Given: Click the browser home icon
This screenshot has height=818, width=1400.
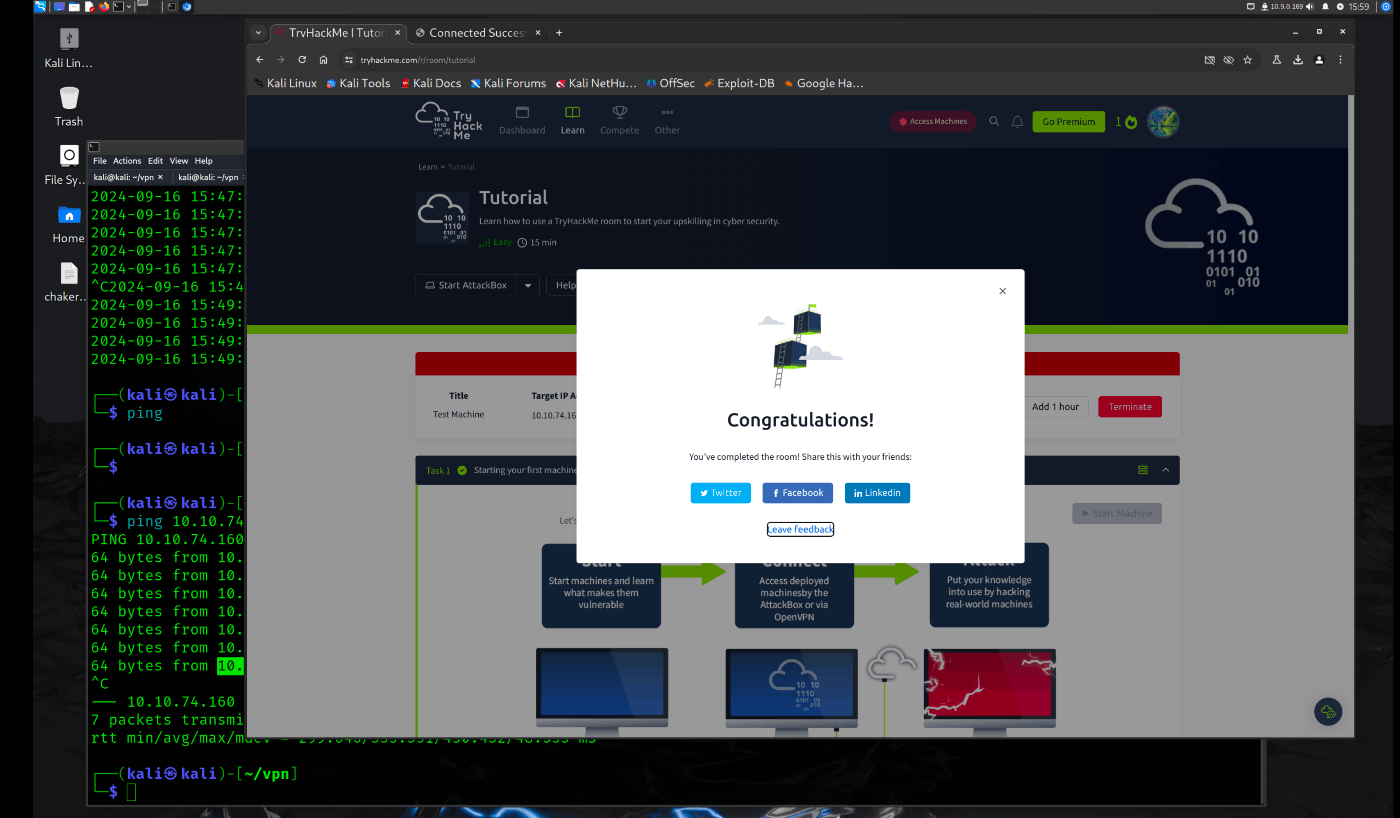Looking at the screenshot, I should (323, 60).
